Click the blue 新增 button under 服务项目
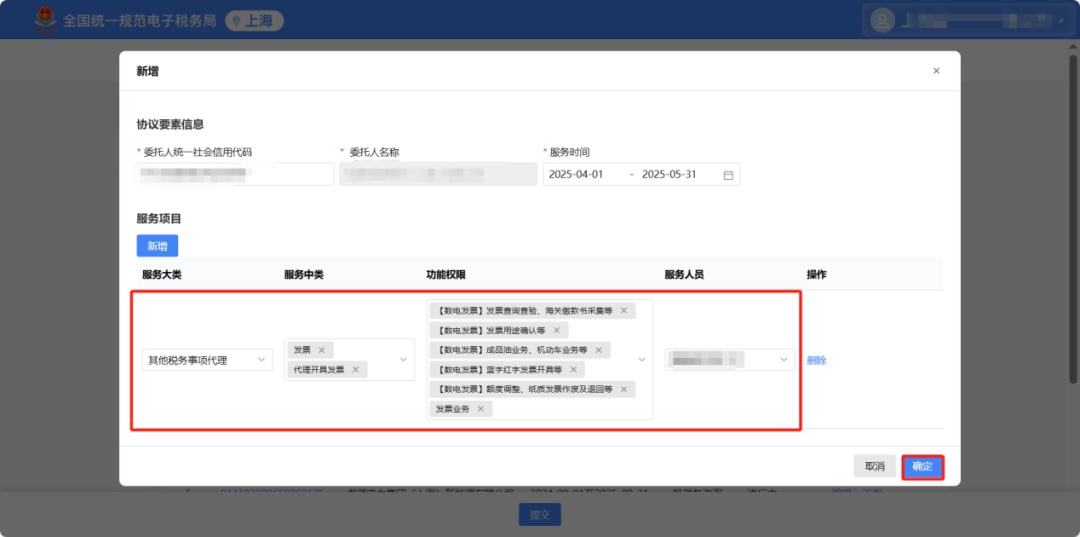 click(x=157, y=246)
